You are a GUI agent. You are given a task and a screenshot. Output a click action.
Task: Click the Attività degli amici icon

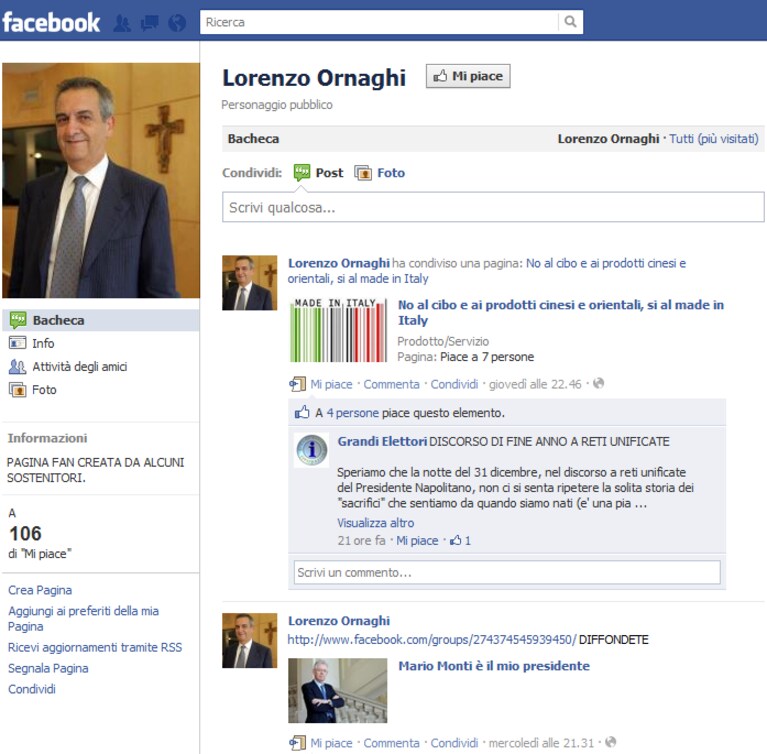(x=18, y=366)
